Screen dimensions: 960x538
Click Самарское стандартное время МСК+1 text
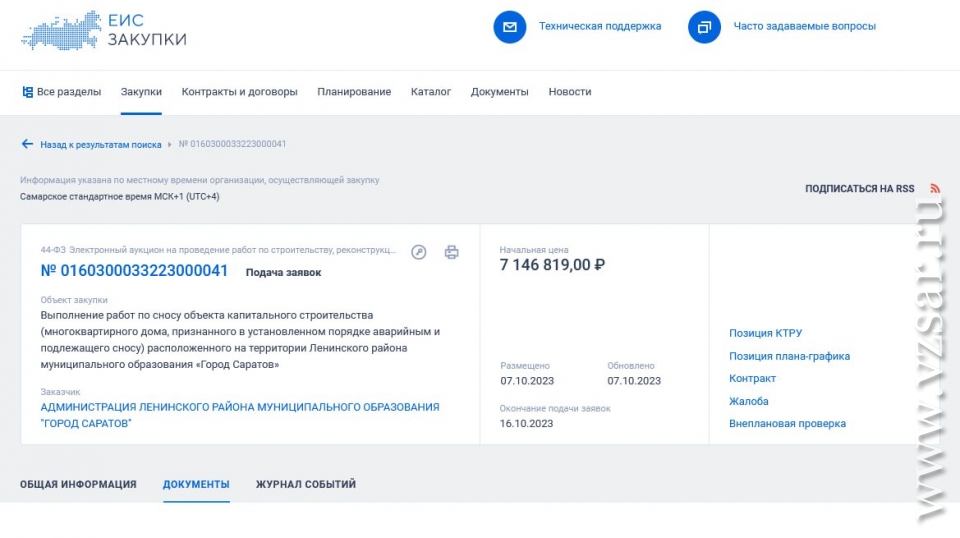[119, 196]
